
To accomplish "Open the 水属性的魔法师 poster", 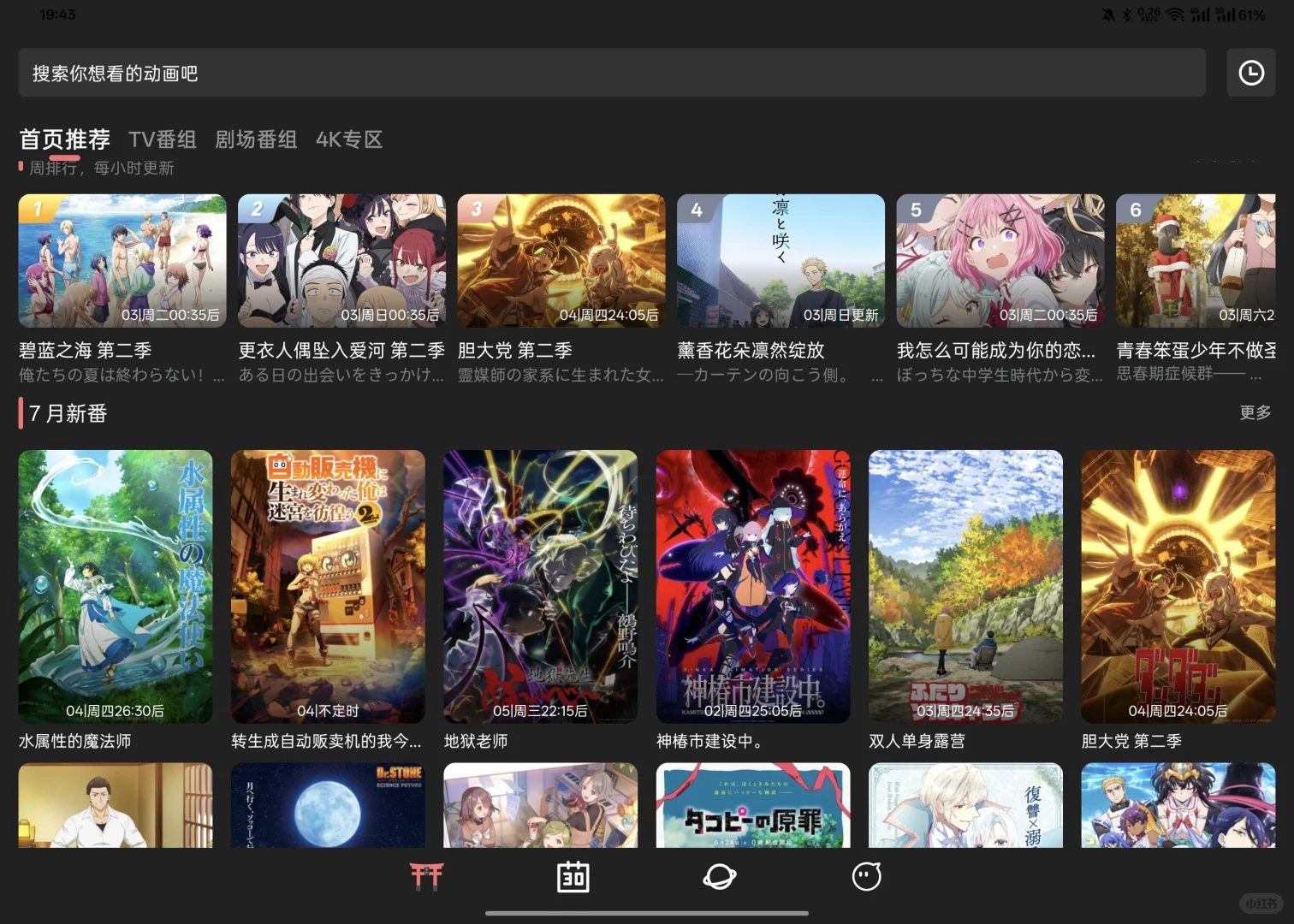I will pyautogui.click(x=115, y=588).
